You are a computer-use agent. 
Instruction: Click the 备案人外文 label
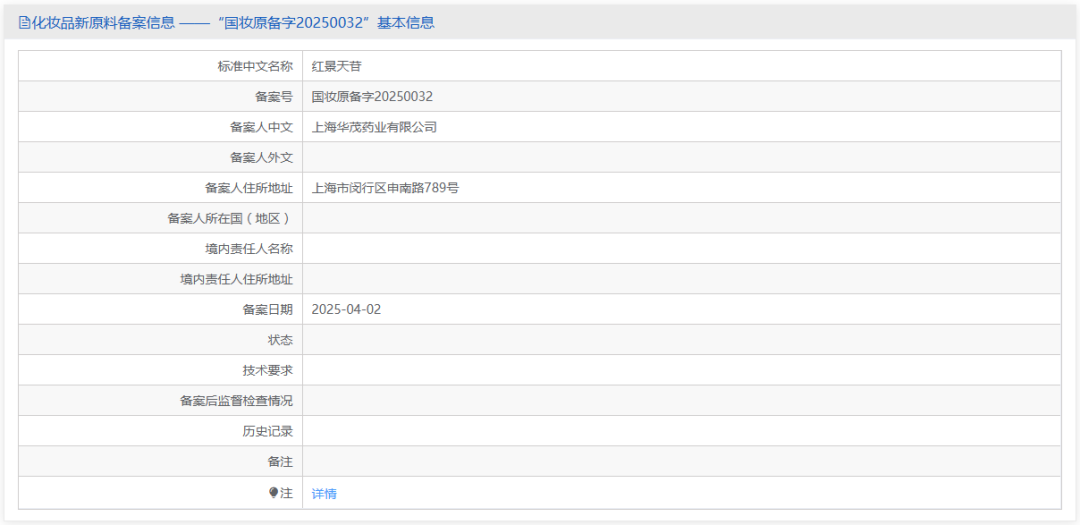[262, 158]
